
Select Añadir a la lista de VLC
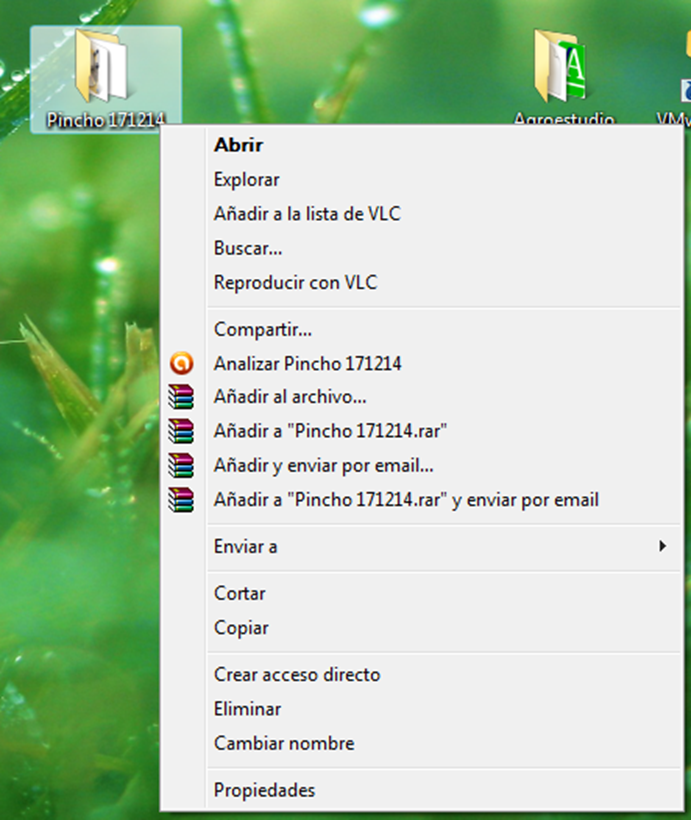pyautogui.click(x=307, y=214)
